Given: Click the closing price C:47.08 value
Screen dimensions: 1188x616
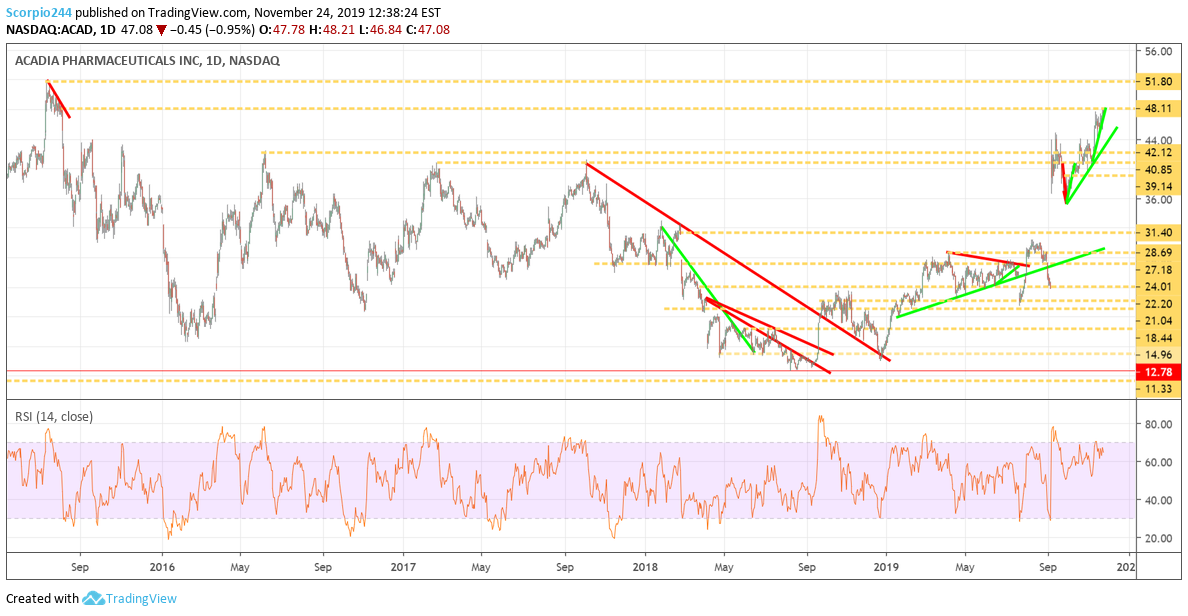Looking at the screenshot, I should point(427,30).
